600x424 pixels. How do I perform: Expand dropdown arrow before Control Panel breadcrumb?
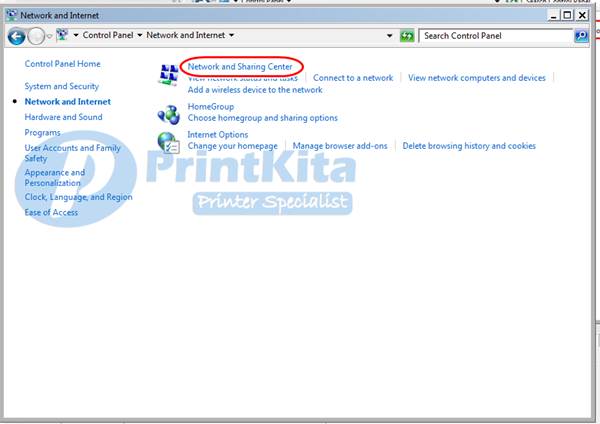coord(76,36)
